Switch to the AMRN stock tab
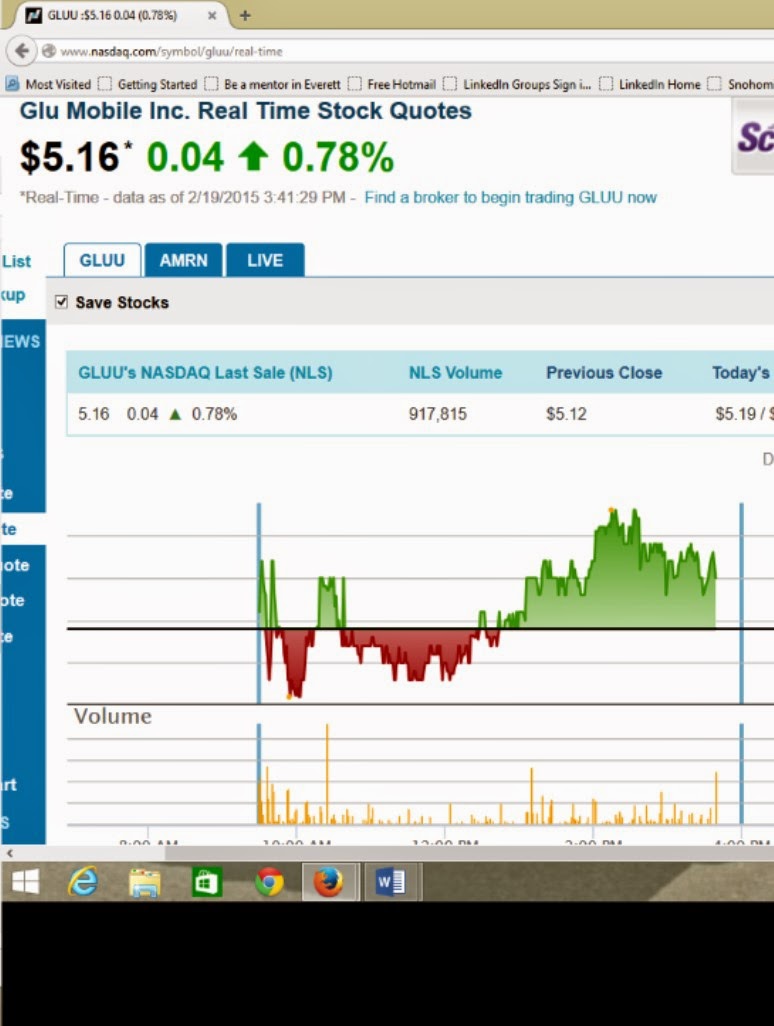This screenshot has width=774, height=1026. pyautogui.click(x=183, y=260)
